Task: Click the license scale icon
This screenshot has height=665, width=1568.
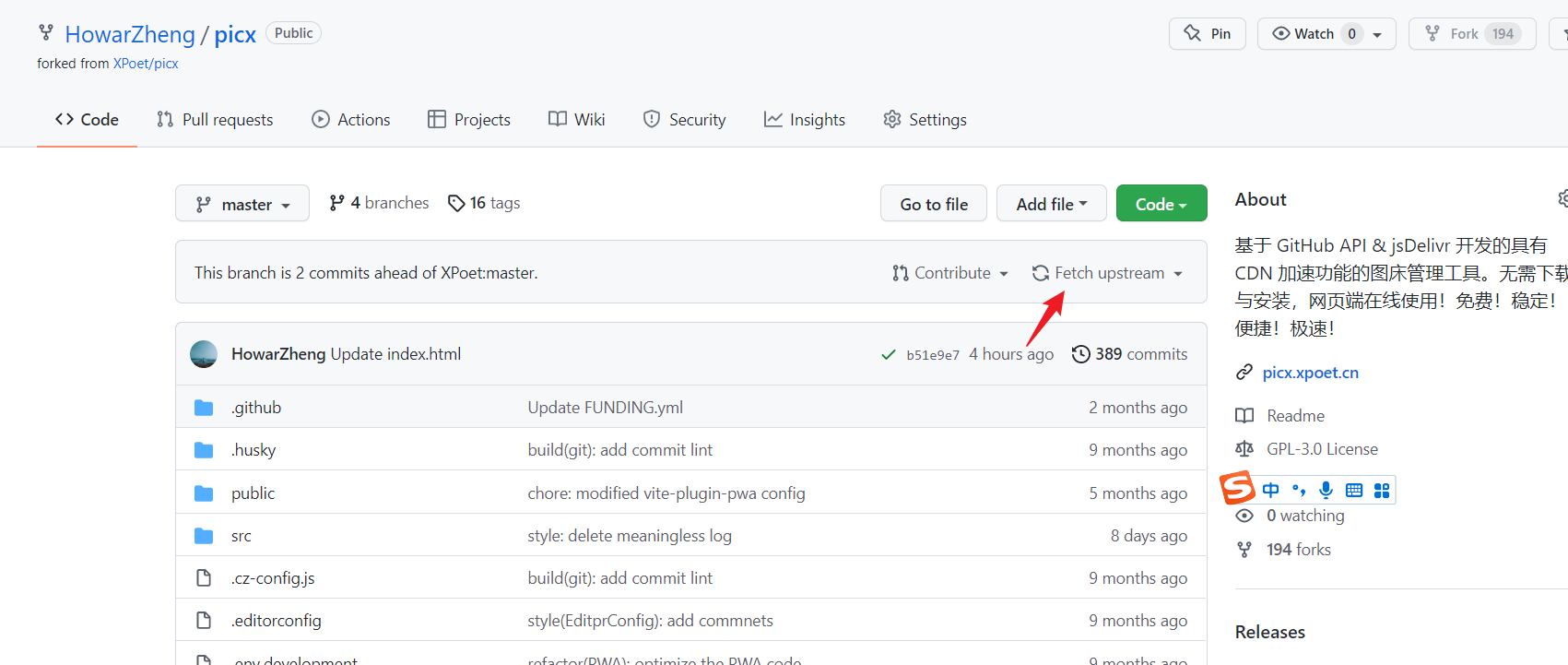Action: 1244,449
